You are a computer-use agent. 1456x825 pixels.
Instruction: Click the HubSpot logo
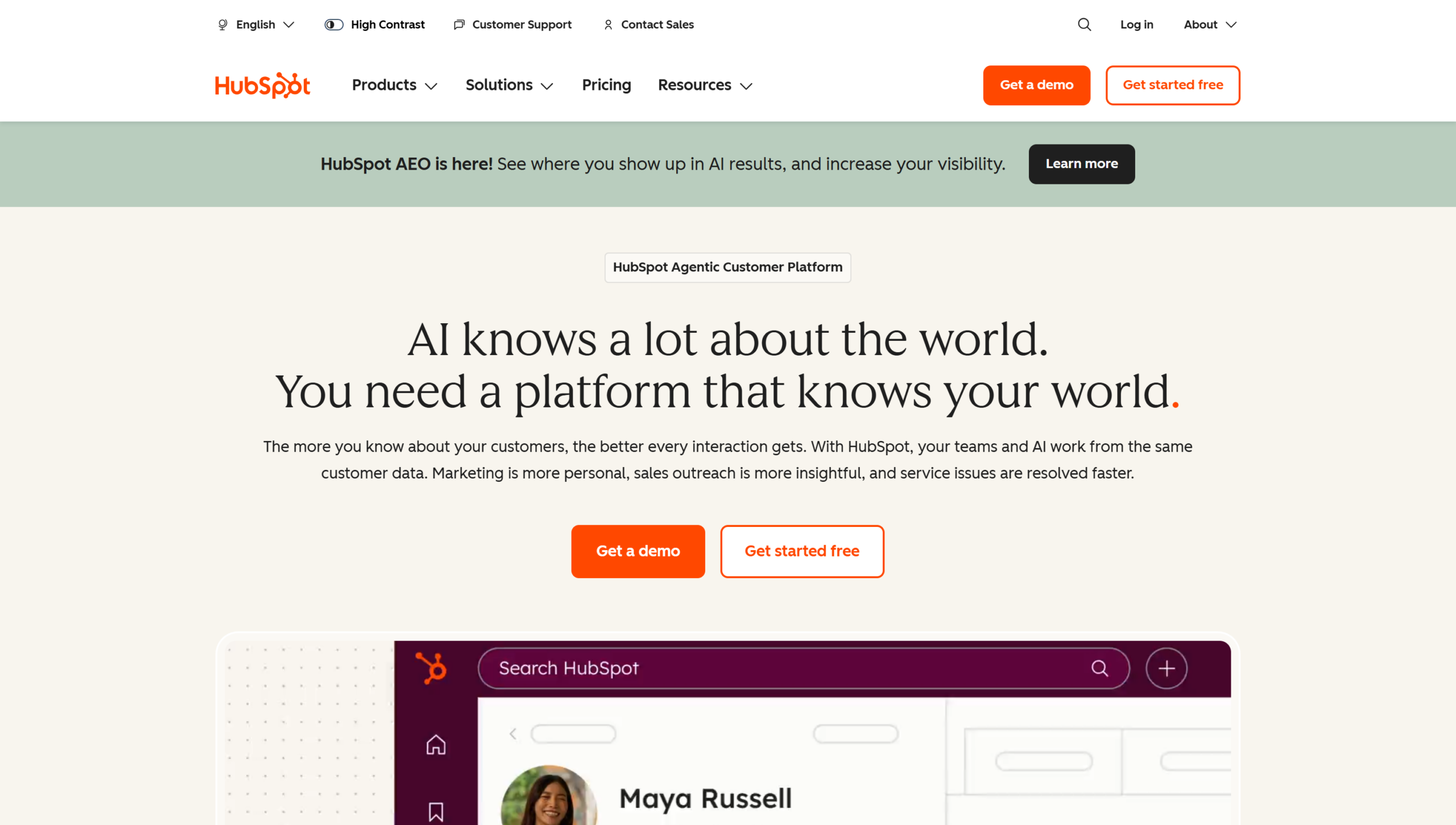point(262,85)
